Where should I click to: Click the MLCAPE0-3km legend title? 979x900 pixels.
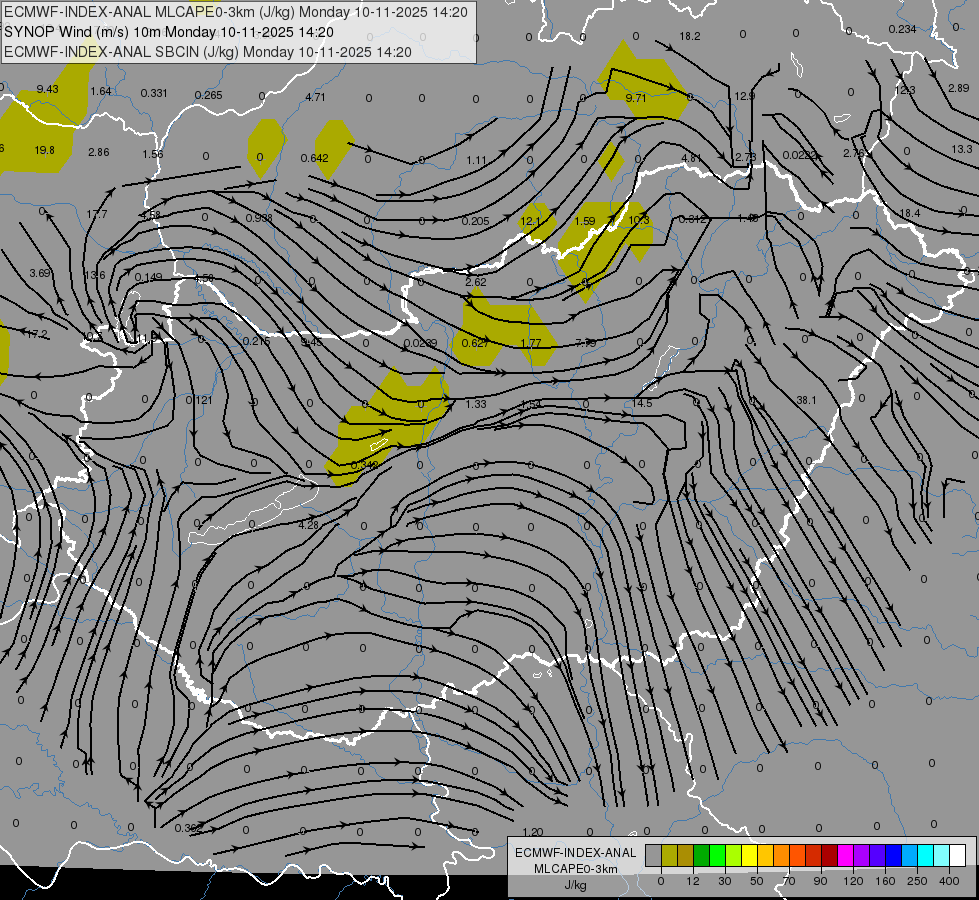[575, 869]
